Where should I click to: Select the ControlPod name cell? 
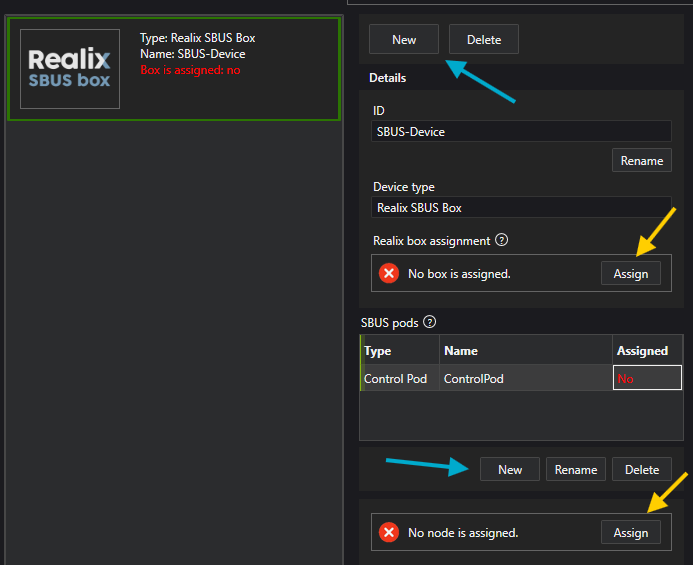[525, 378]
